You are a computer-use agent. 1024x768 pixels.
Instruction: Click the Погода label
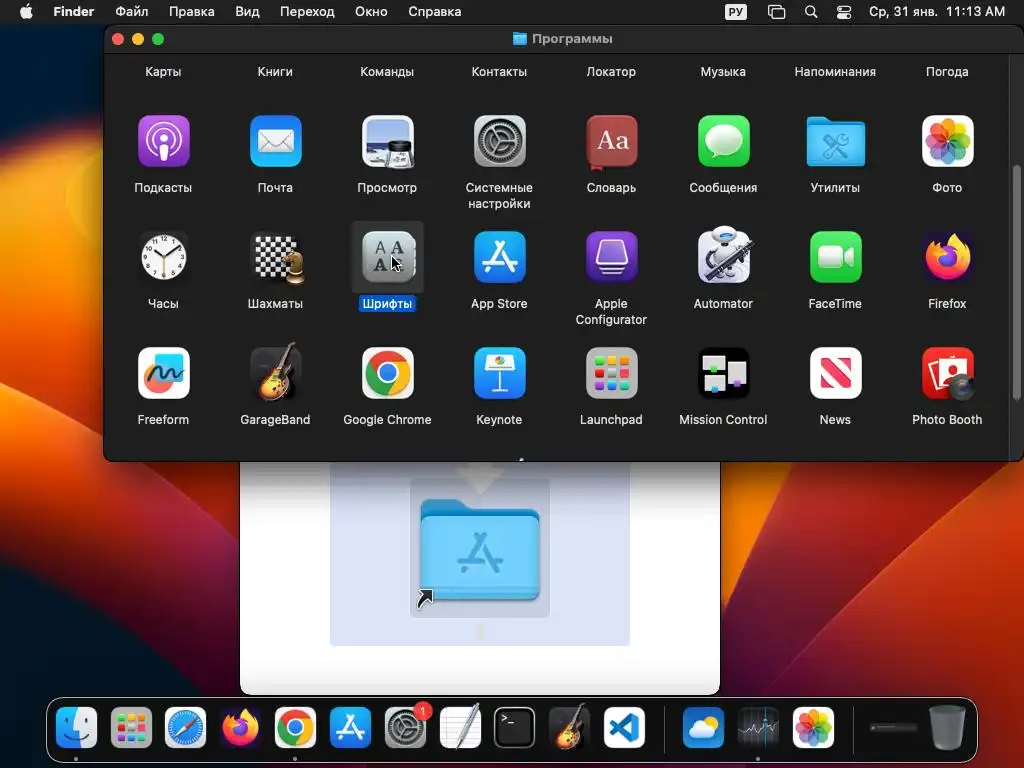pos(947,72)
